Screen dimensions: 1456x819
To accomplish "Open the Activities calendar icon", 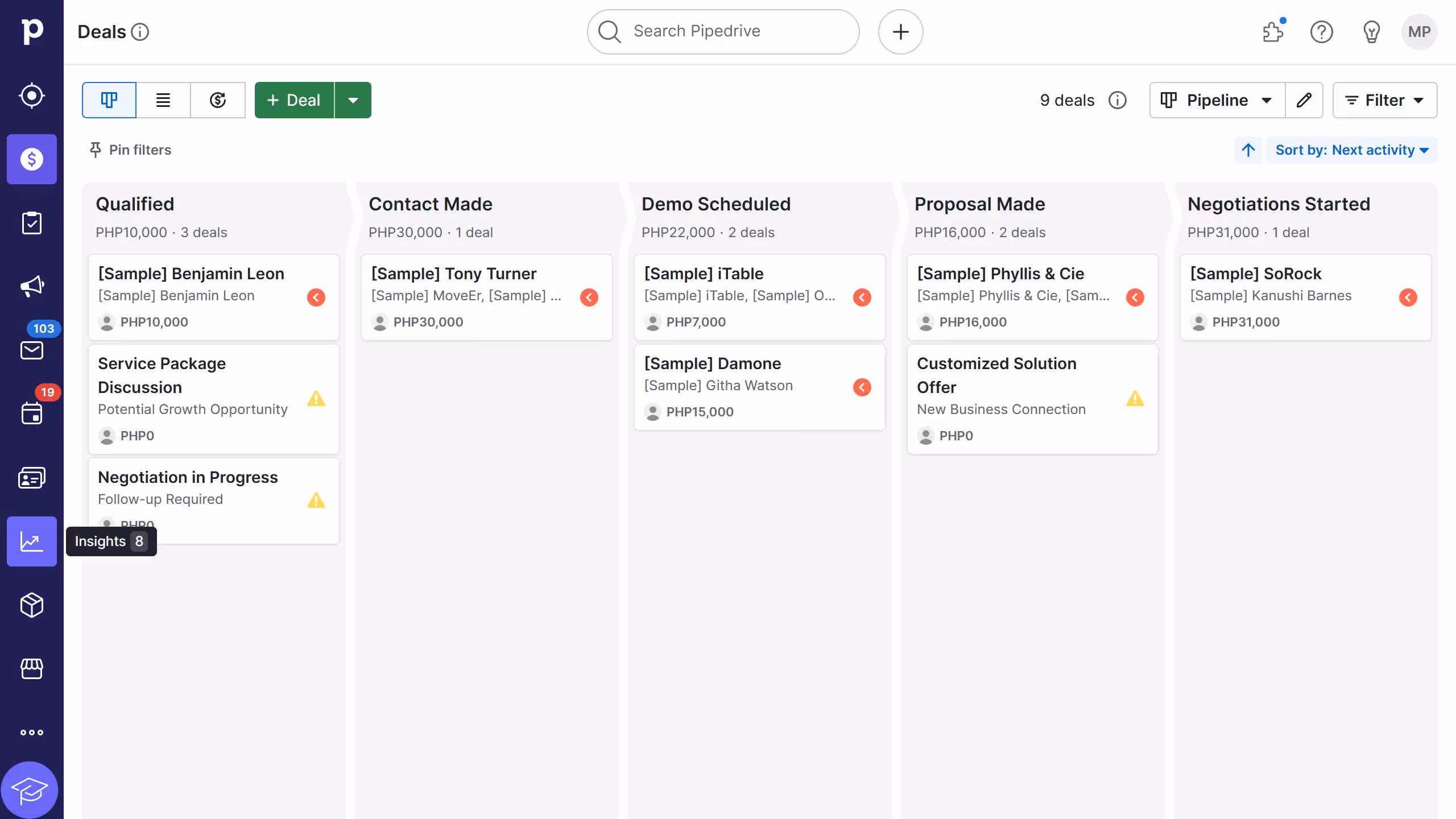I will (x=31, y=413).
